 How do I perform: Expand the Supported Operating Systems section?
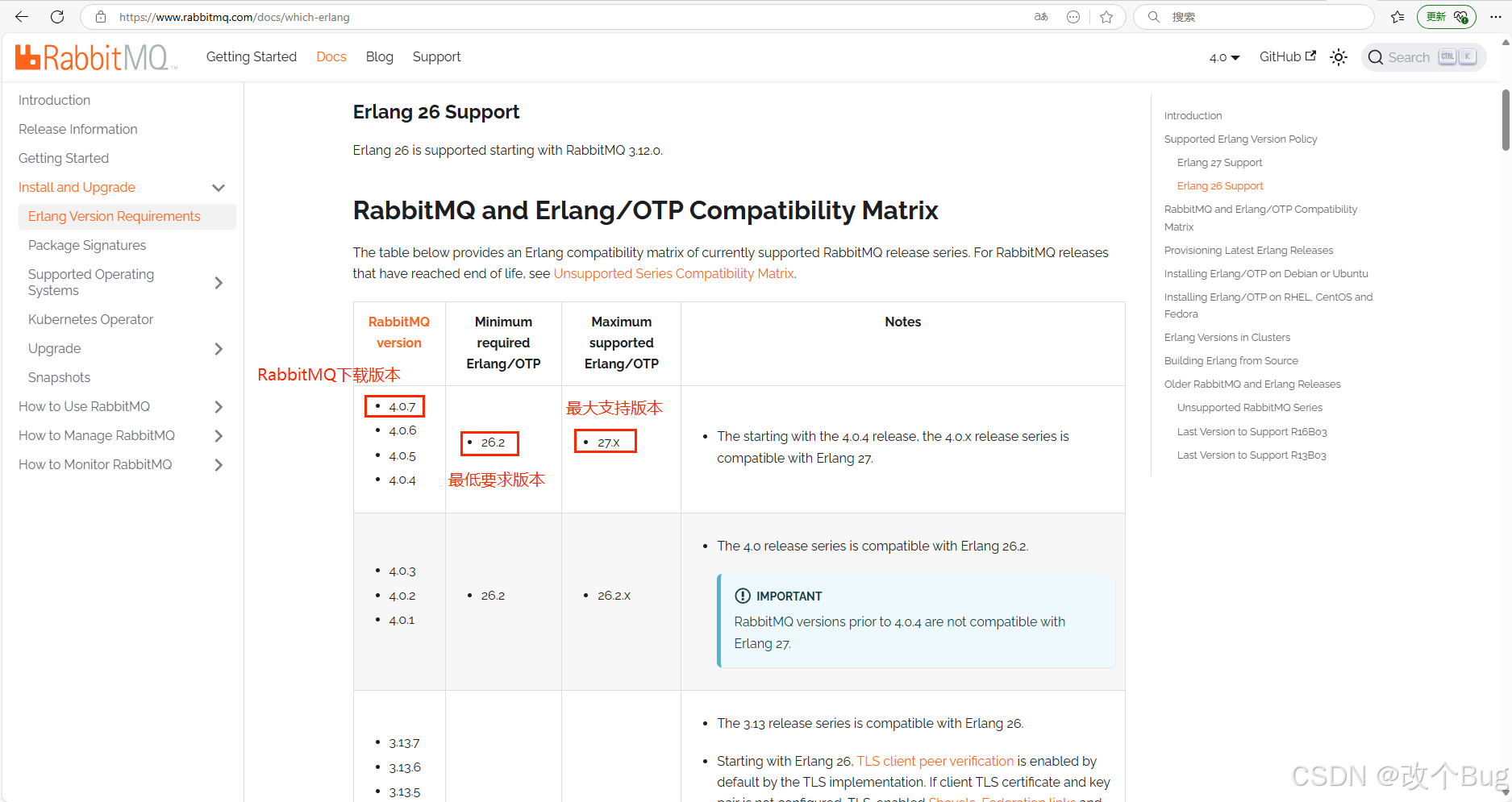pos(219,282)
